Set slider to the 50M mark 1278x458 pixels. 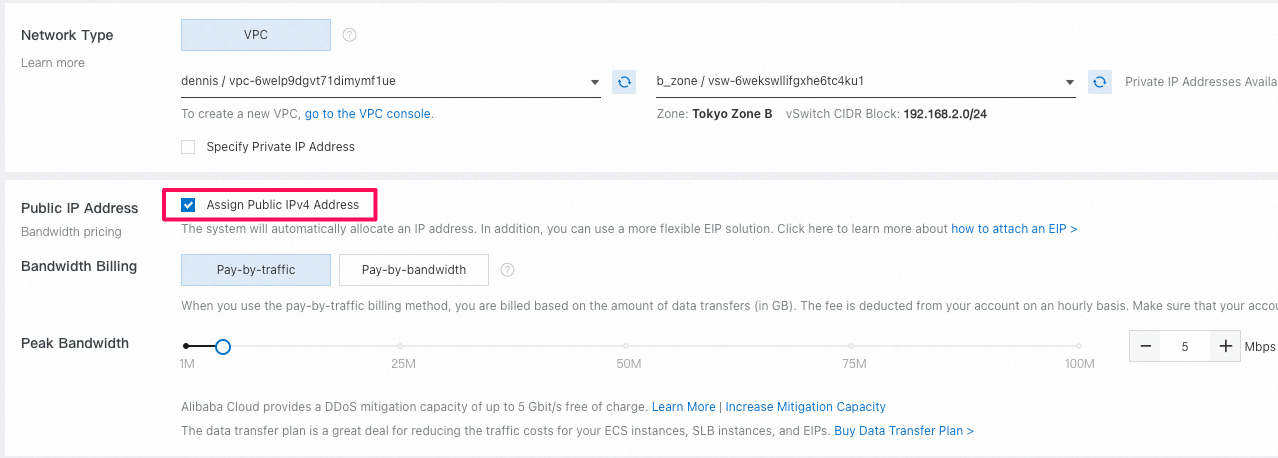click(627, 347)
